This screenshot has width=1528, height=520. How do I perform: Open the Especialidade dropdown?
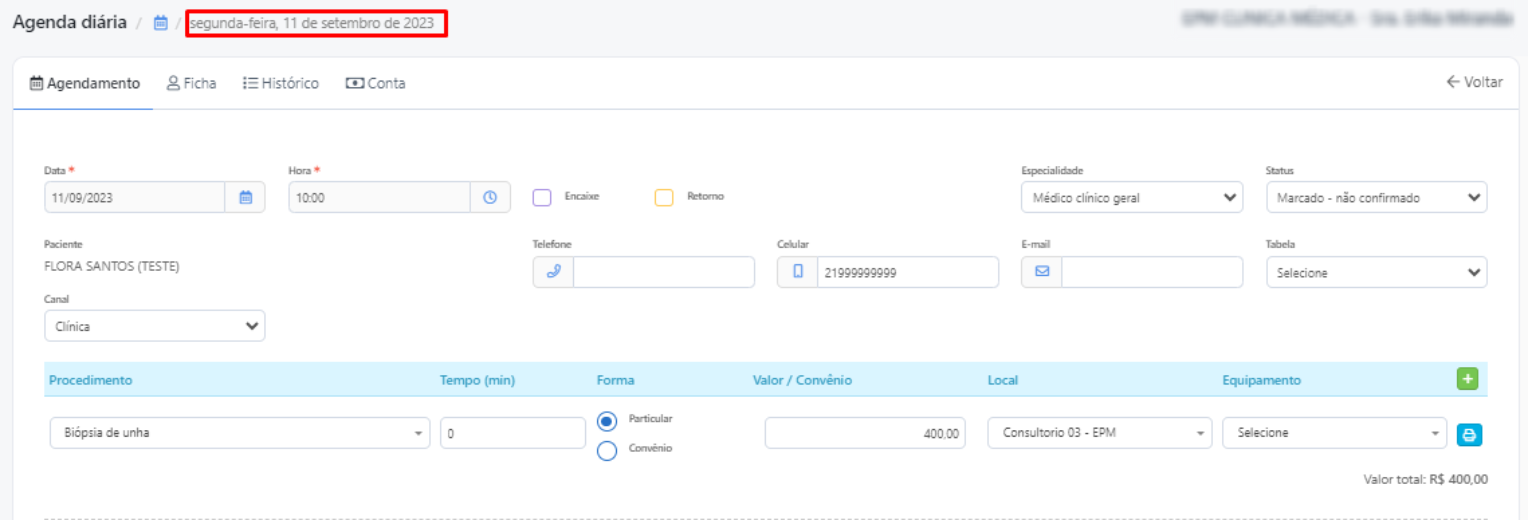point(1132,197)
